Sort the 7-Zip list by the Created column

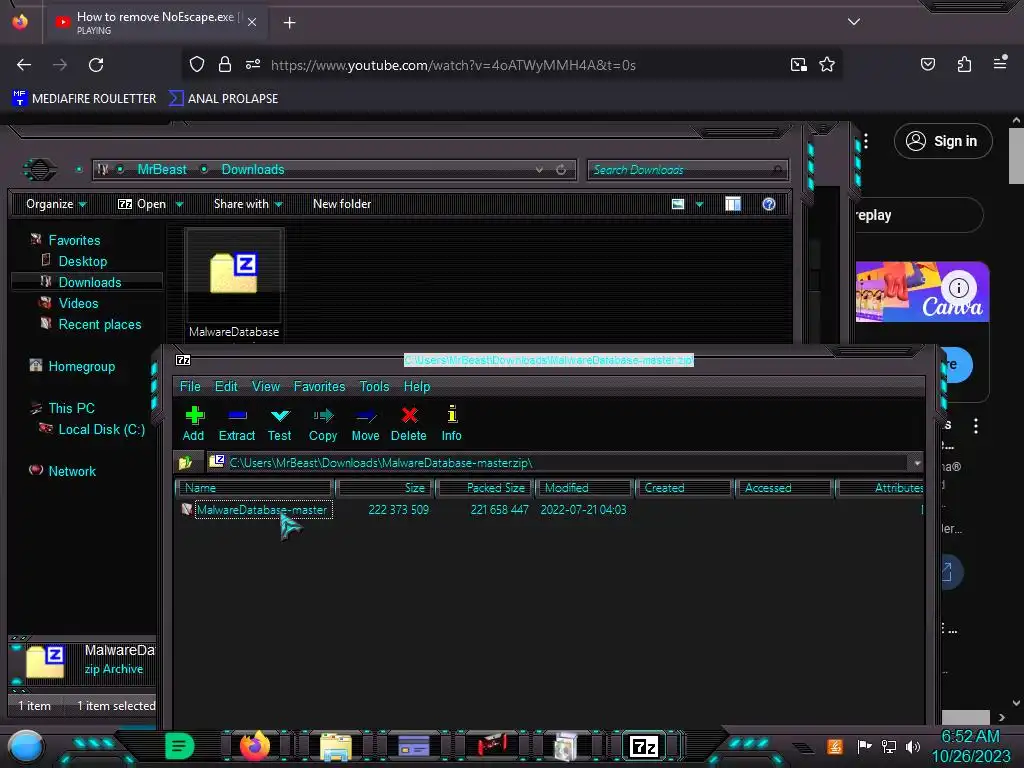click(x=684, y=488)
